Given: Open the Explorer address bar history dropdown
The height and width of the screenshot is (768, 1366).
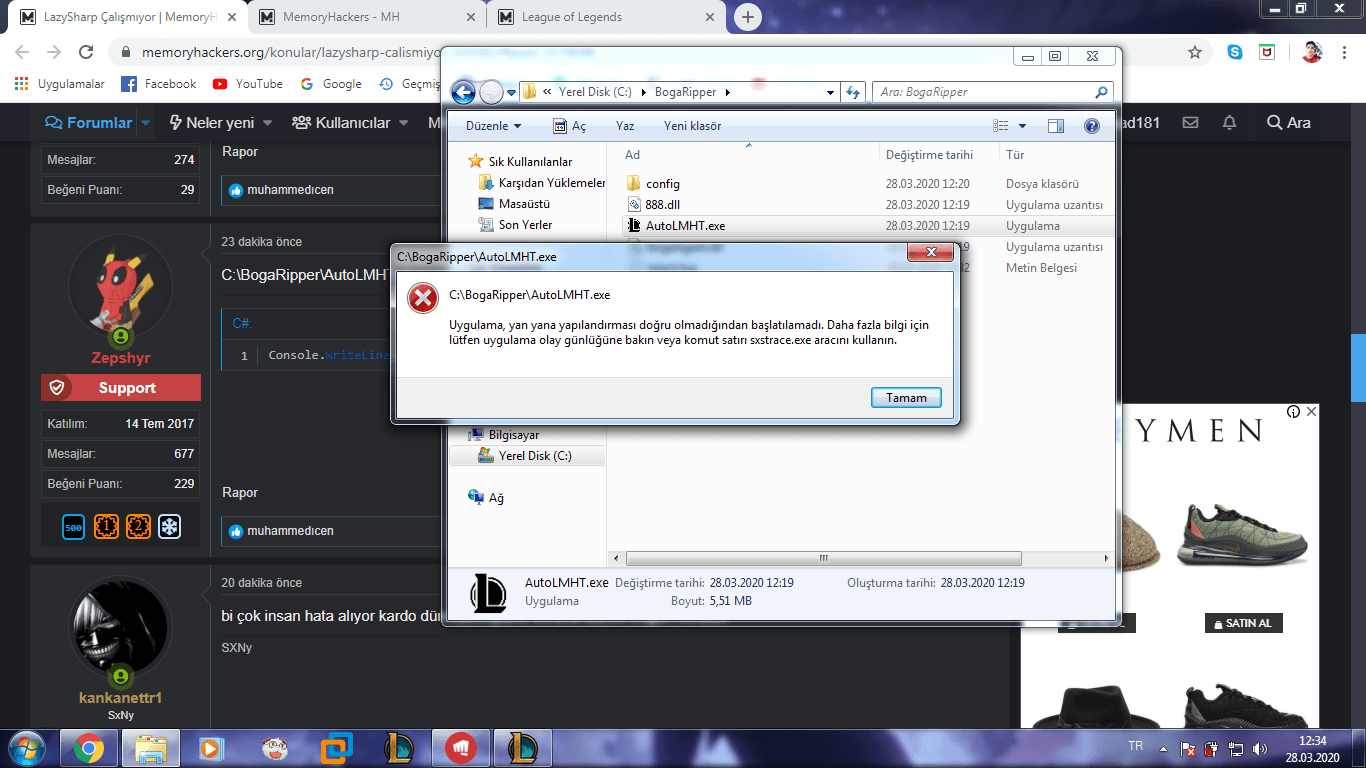Looking at the screenshot, I should (x=831, y=92).
